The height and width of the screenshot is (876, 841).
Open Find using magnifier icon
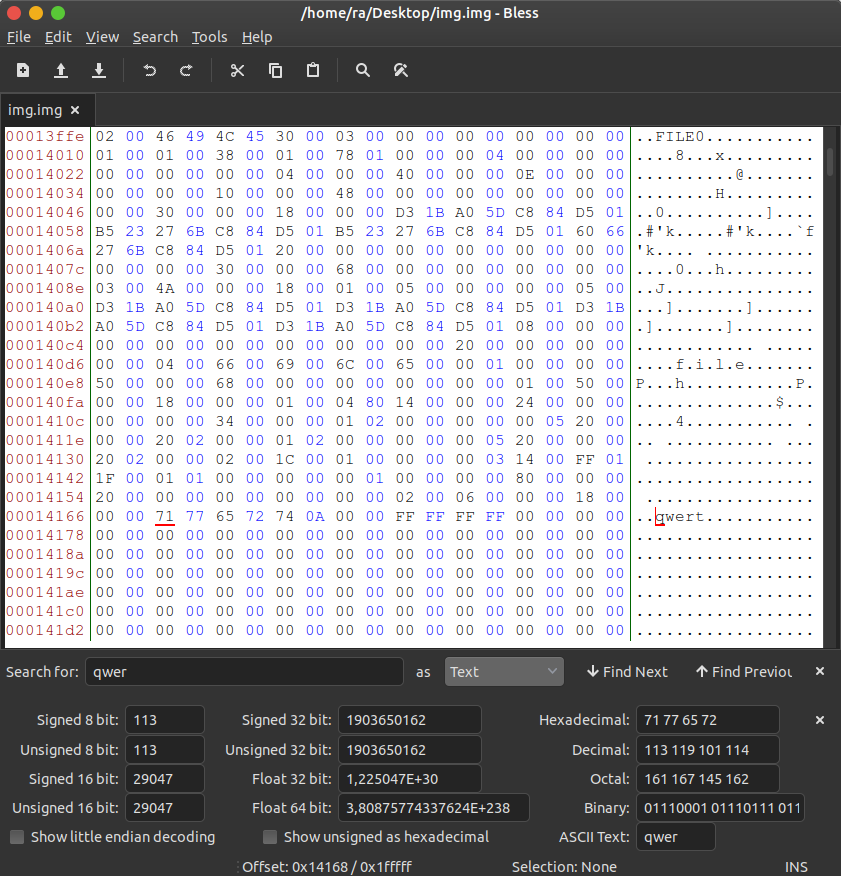tap(363, 70)
